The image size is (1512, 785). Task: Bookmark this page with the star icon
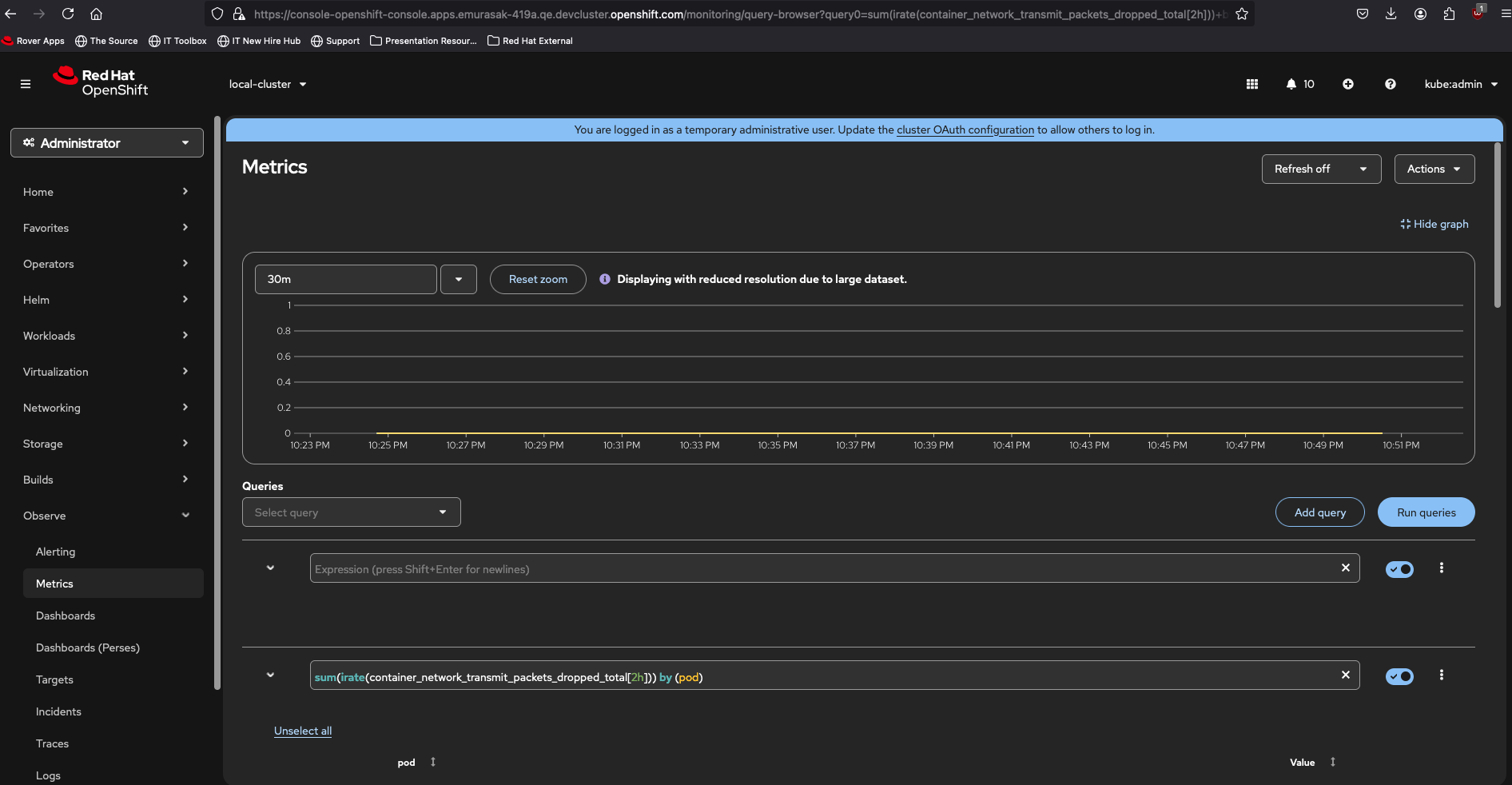tap(1242, 14)
